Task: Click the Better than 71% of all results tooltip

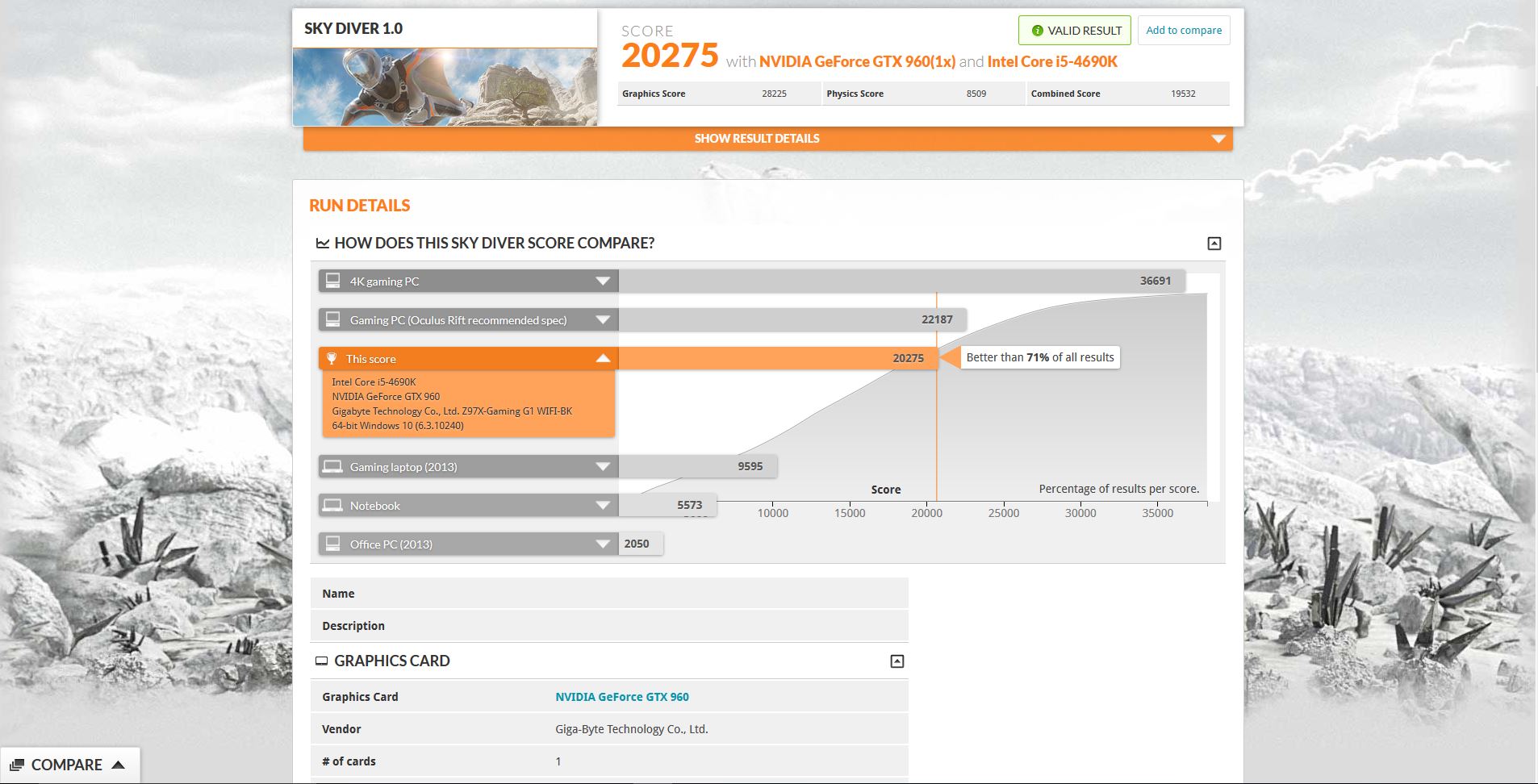Action: pos(1039,357)
